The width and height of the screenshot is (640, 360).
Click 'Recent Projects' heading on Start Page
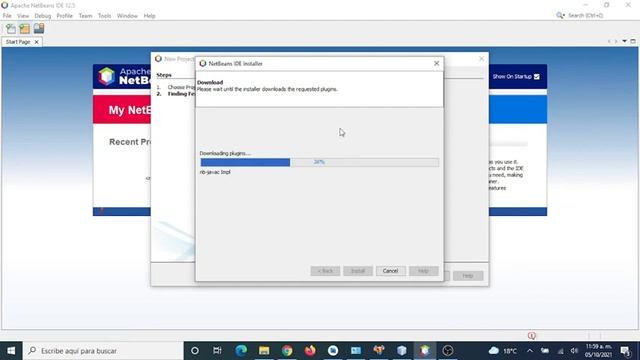[130, 142]
